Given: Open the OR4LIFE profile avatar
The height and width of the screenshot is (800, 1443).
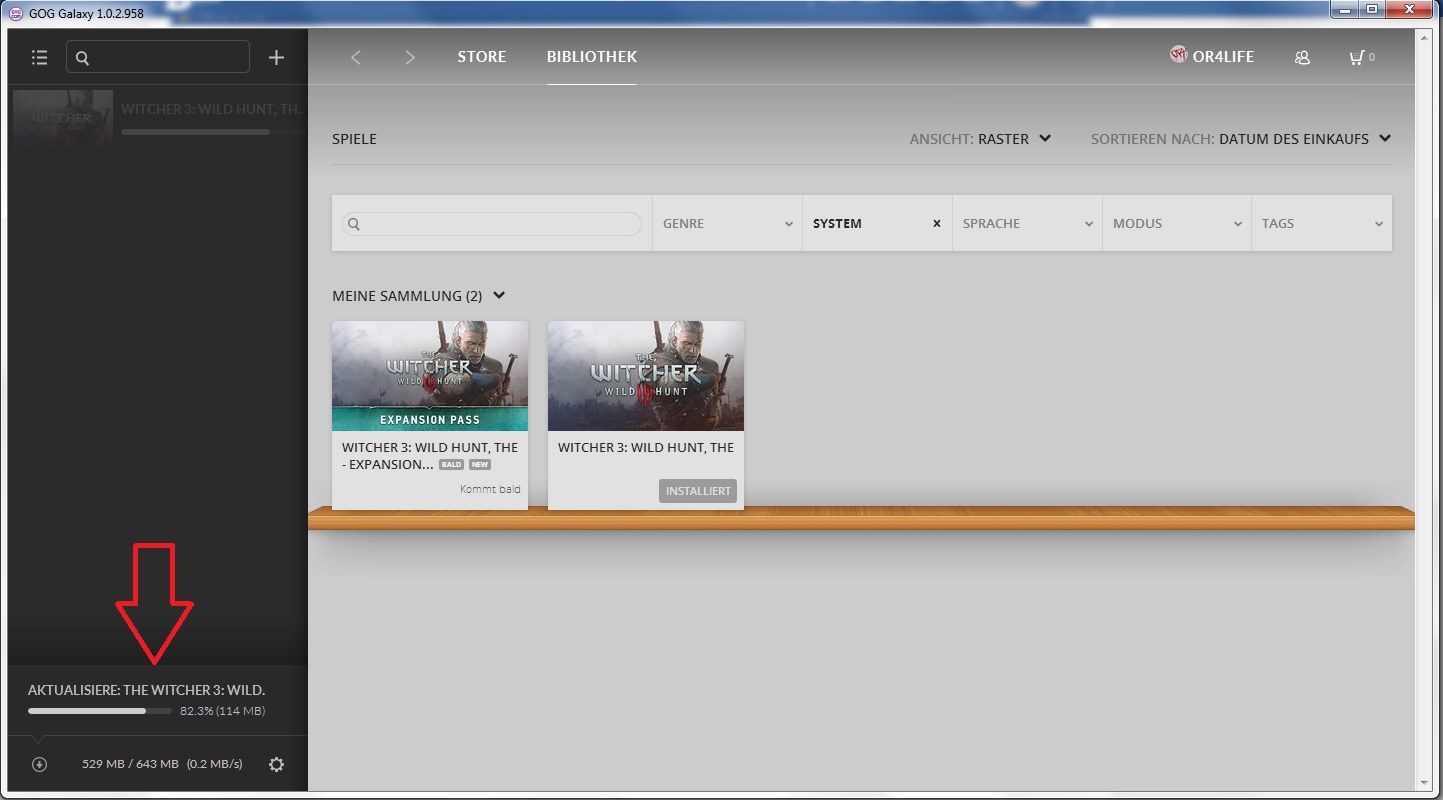Looking at the screenshot, I should click(1179, 55).
